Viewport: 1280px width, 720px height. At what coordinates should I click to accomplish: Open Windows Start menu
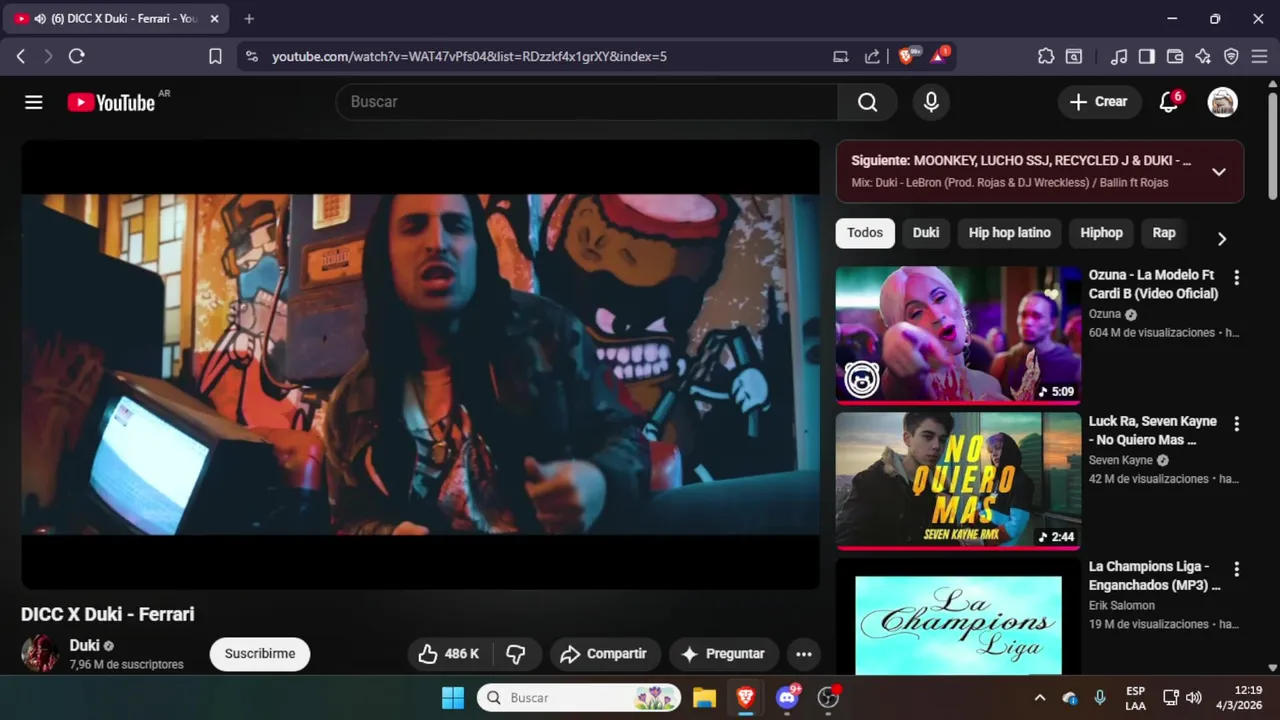453,697
